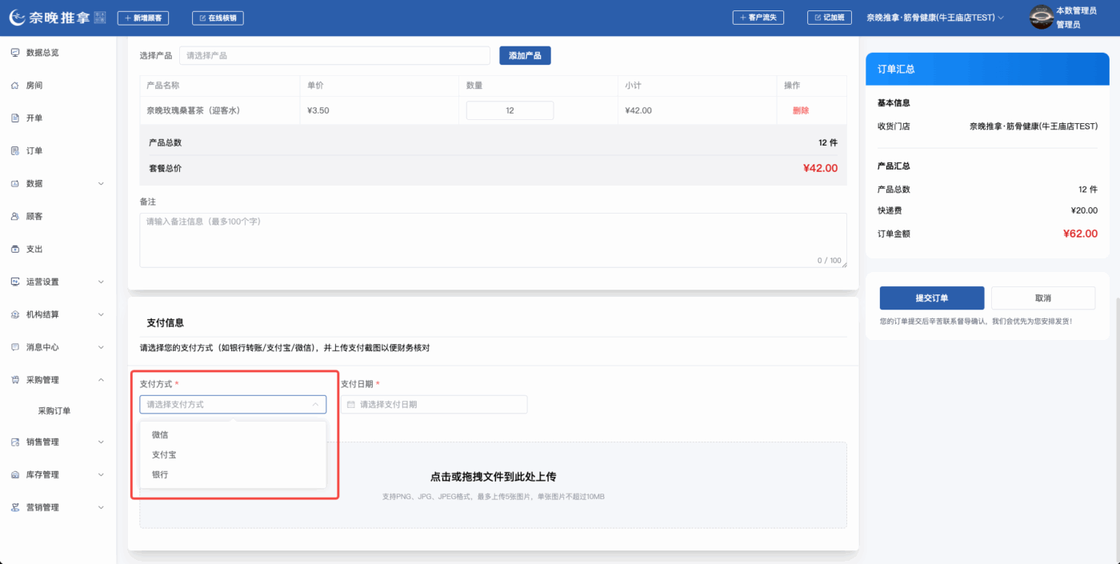The image size is (1120, 564).
Task: Click the 产品名称 column header
Action: [x=163, y=86]
